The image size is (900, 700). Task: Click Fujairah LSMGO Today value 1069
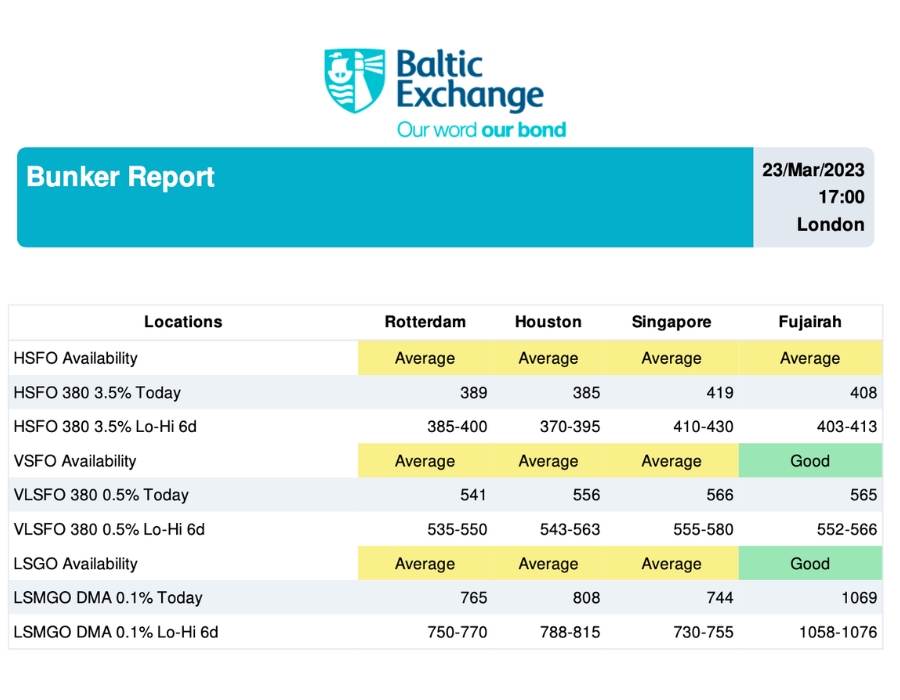(859, 598)
